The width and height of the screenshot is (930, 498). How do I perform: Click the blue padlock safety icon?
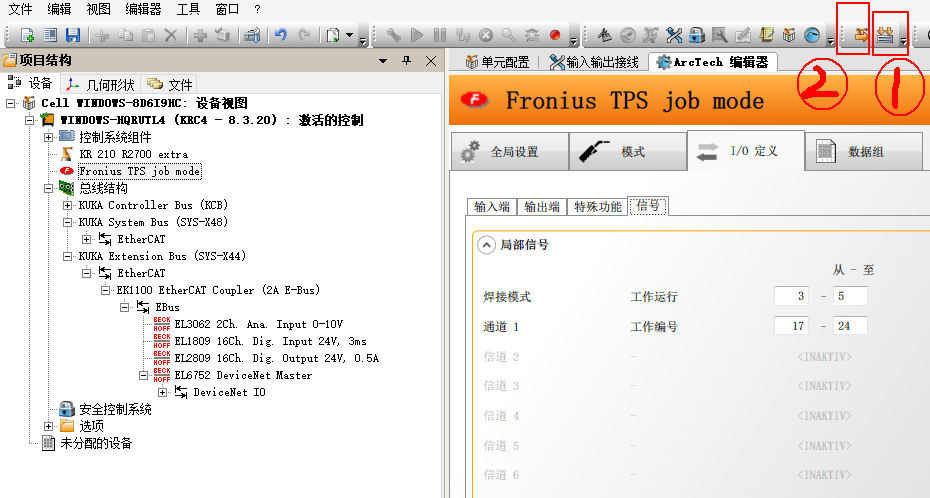click(697, 36)
